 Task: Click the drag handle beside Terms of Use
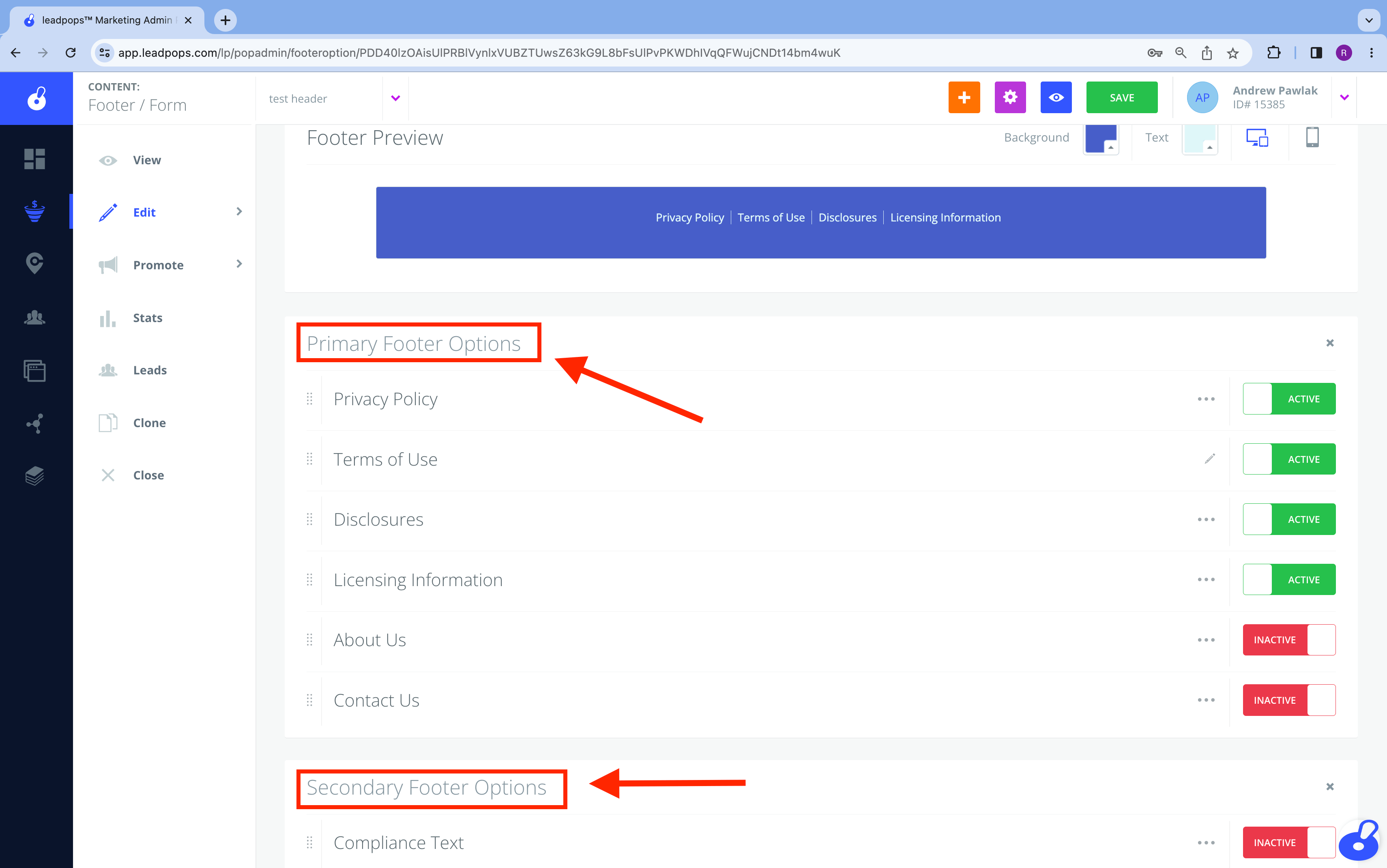pos(309,459)
